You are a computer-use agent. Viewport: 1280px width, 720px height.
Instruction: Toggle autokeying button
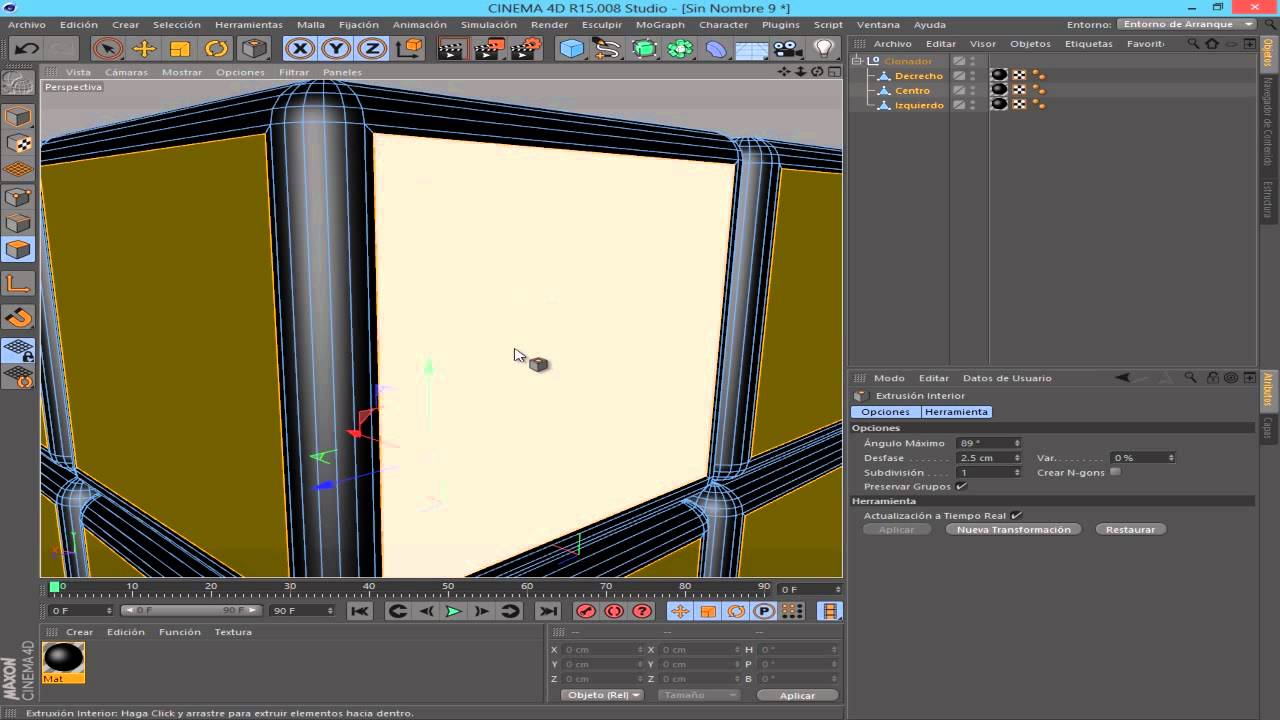coord(614,611)
